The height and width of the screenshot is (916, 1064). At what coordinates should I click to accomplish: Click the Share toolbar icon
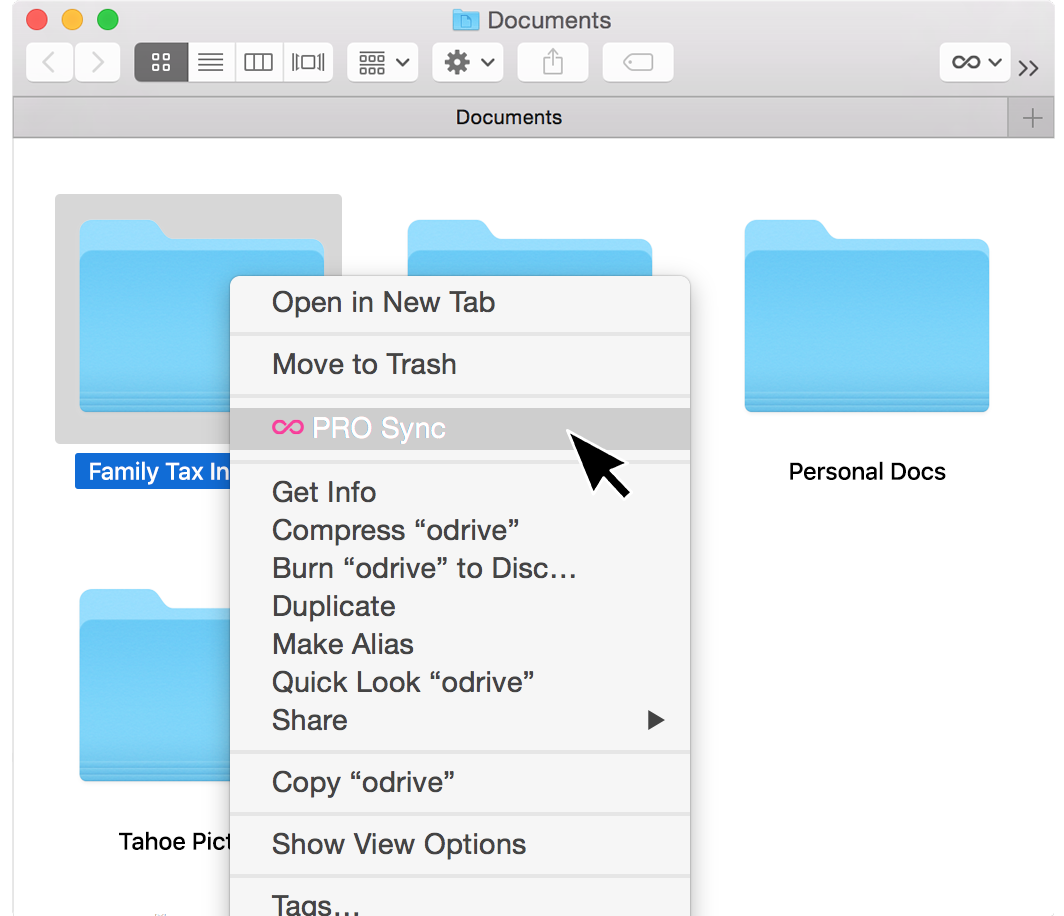553,62
